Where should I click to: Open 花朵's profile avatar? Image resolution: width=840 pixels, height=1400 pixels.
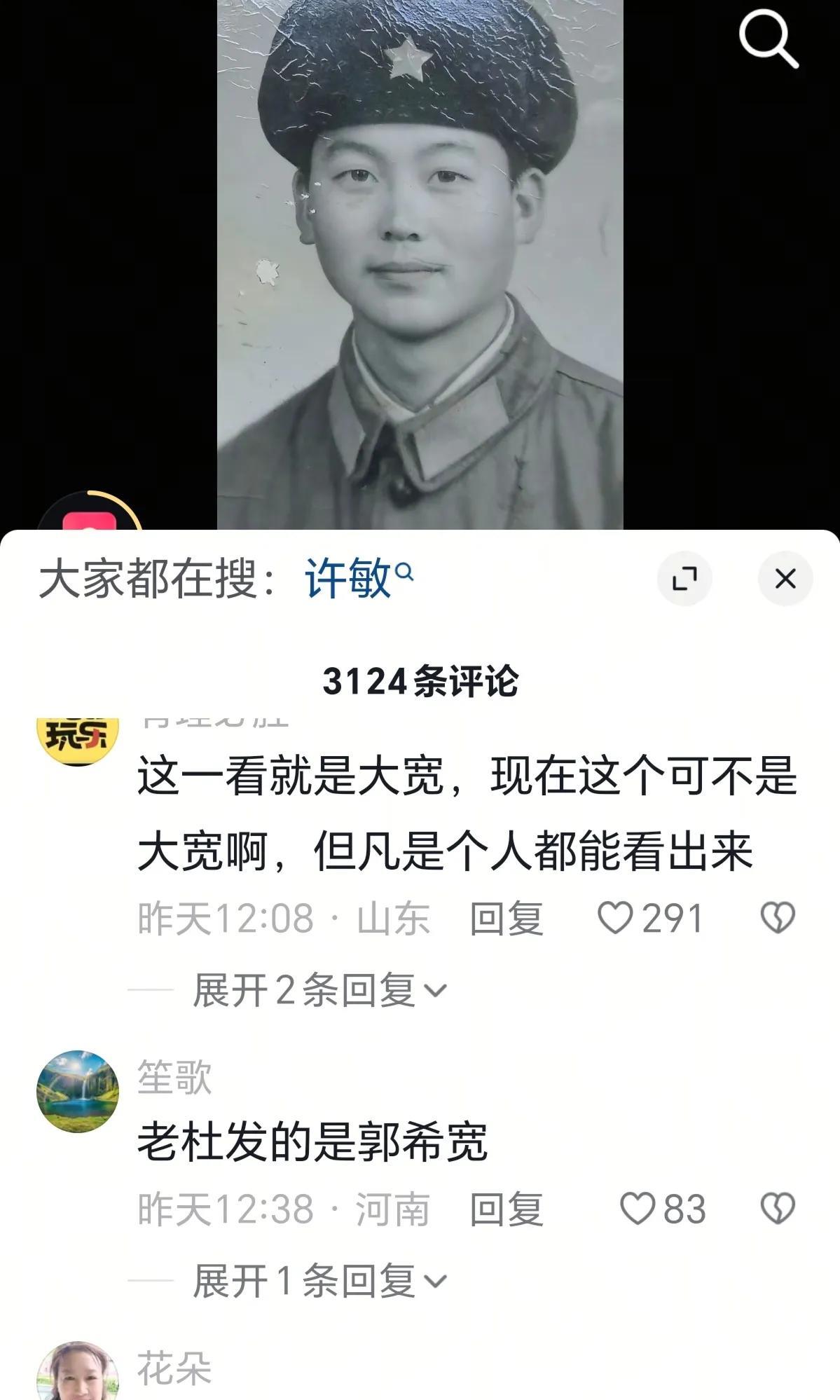click(78, 1371)
